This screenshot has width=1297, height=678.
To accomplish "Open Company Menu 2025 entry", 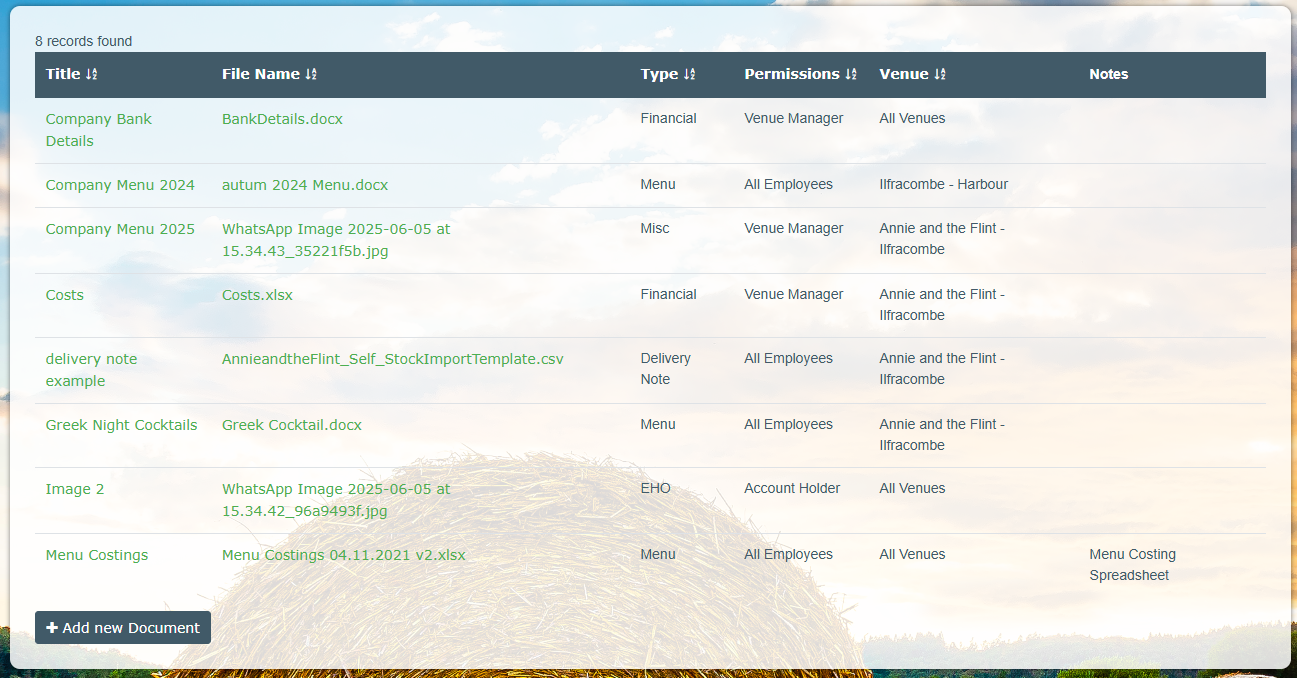I will (120, 229).
